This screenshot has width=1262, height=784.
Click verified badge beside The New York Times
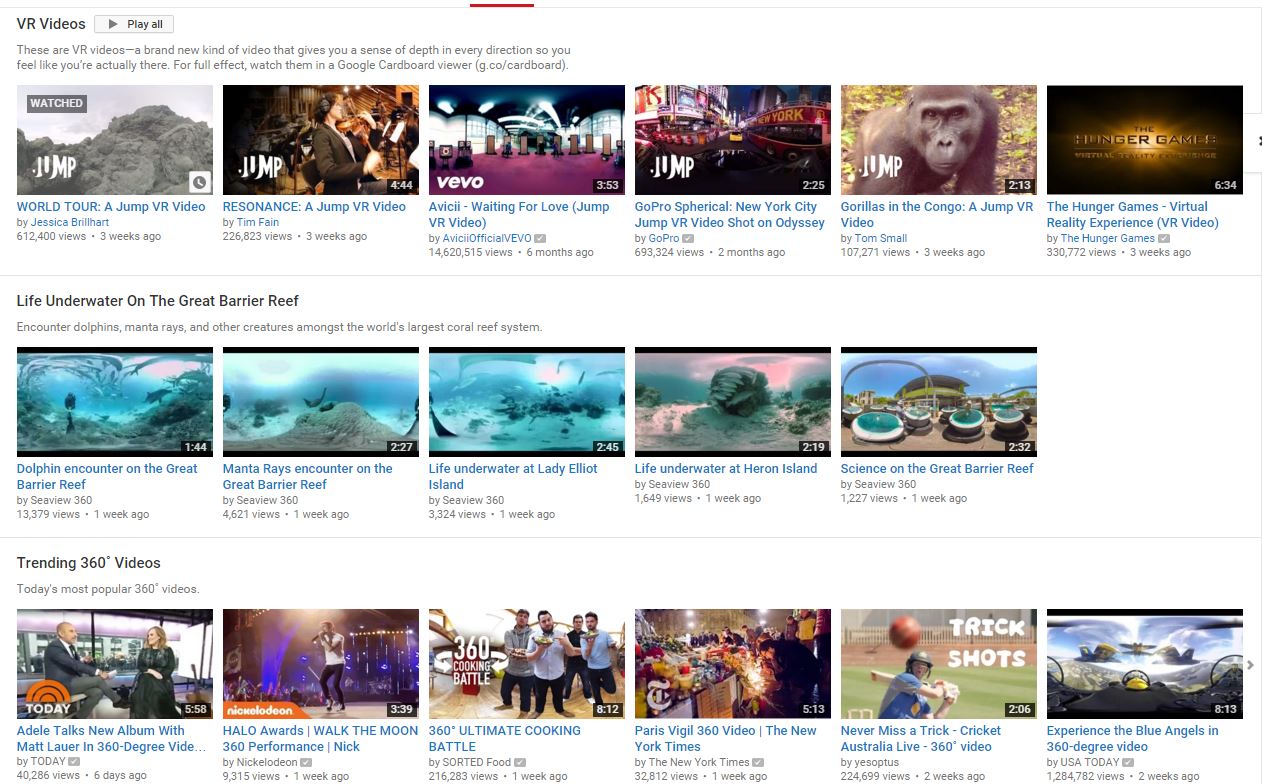[x=759, y=763]
